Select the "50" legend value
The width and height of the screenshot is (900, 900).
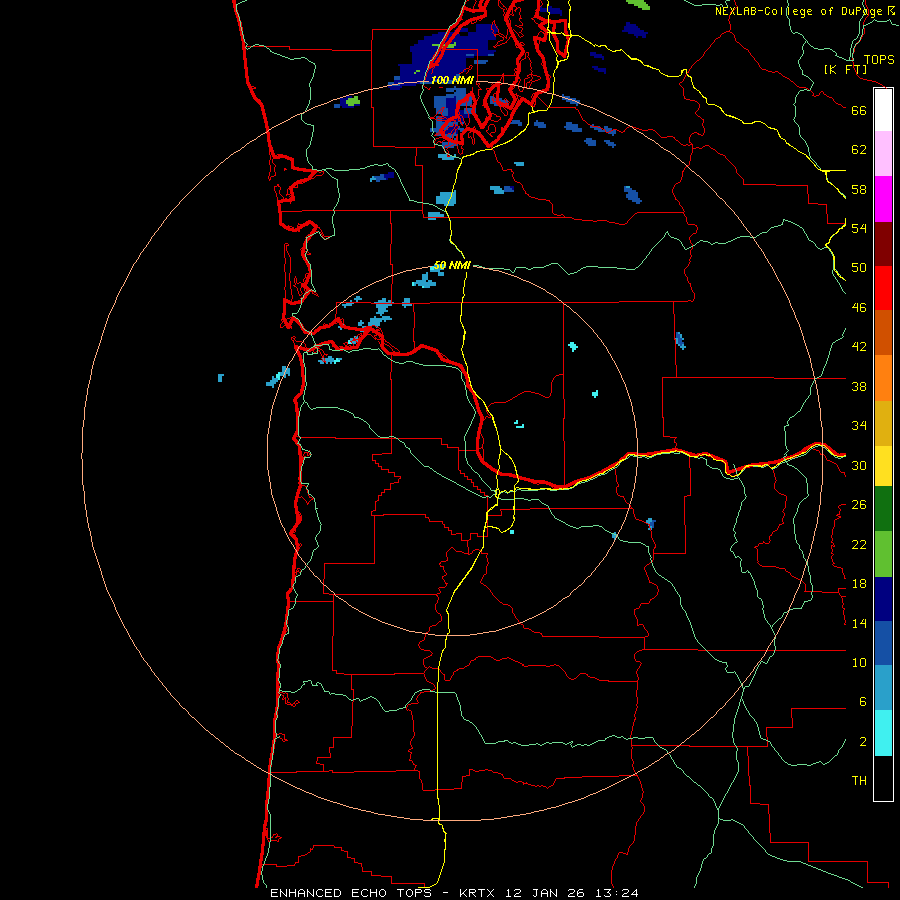coord(859,268)
